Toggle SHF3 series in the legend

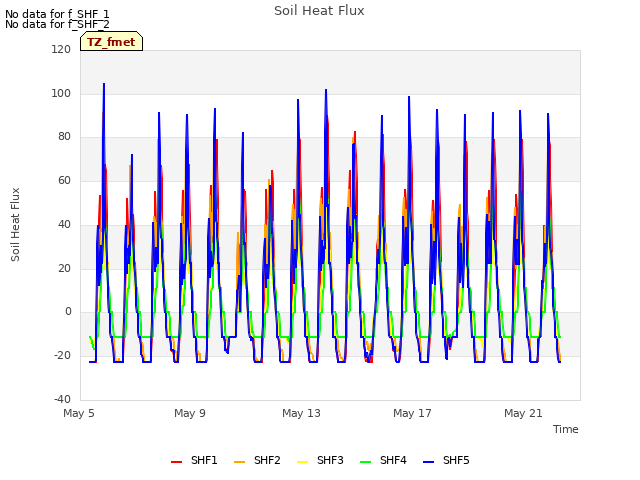point(320,460)
